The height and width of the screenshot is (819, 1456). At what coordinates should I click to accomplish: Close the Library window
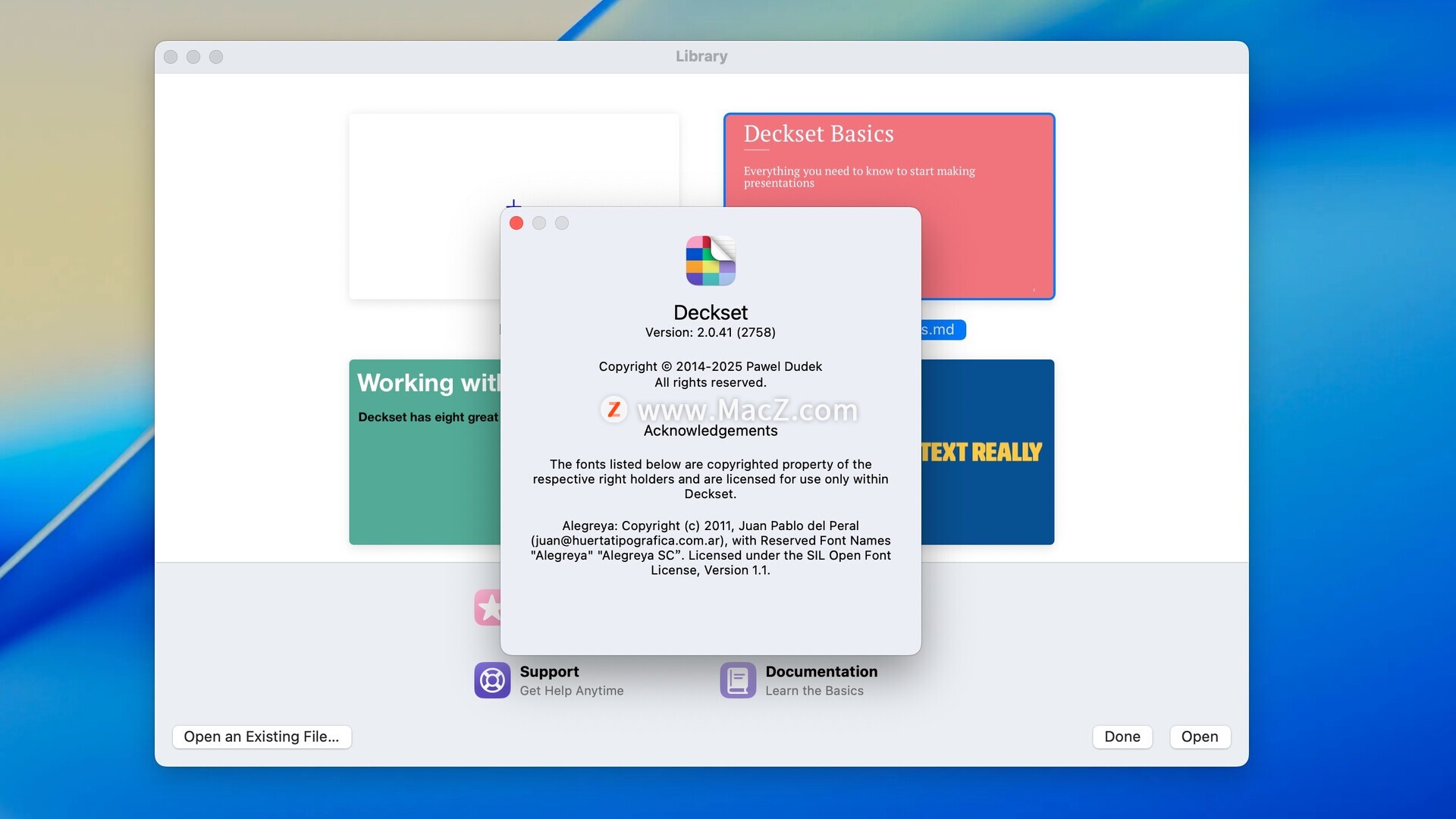(x=171, y=57)
